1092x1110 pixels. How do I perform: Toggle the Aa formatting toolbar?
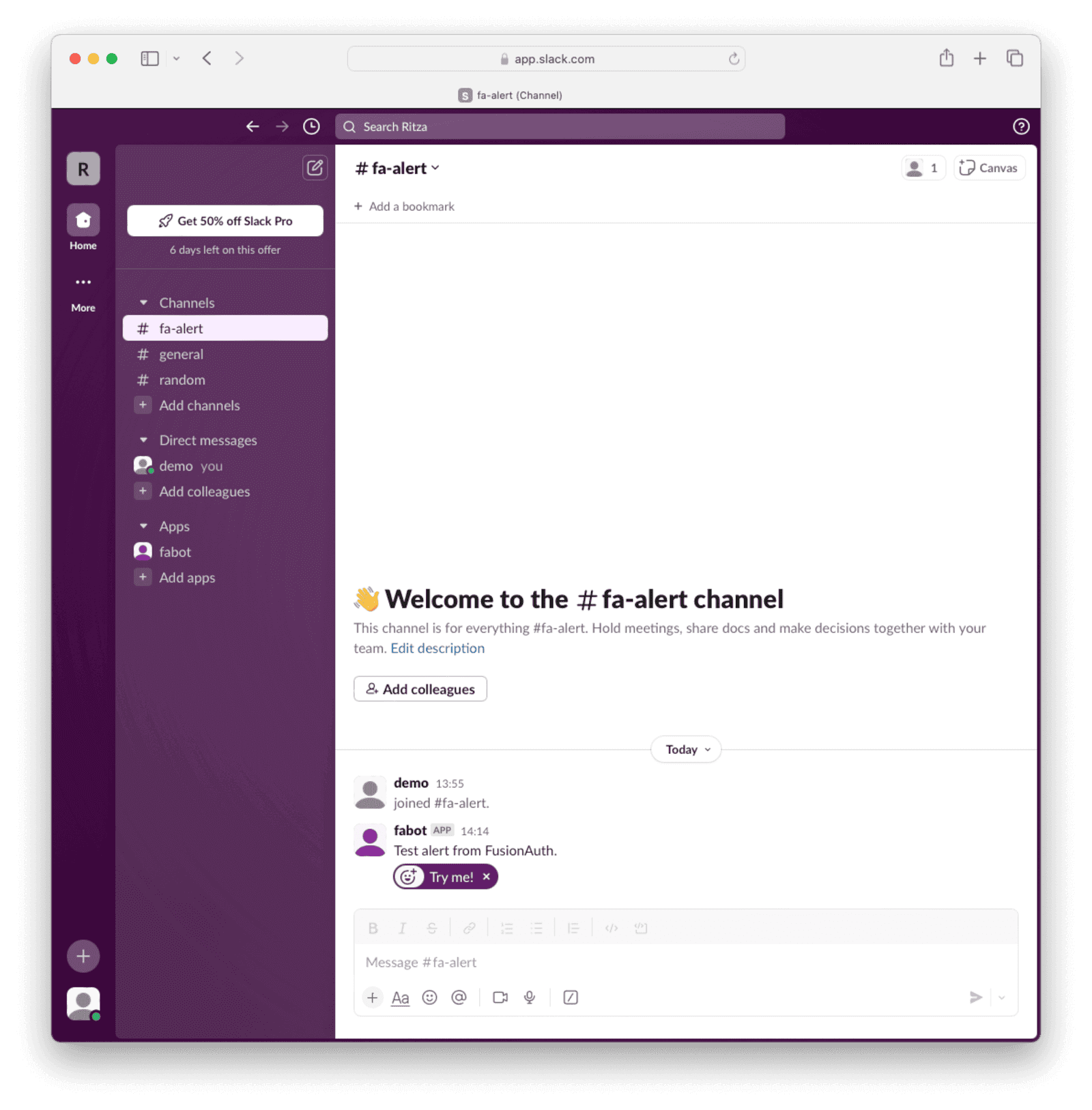[x=400, y=997]
